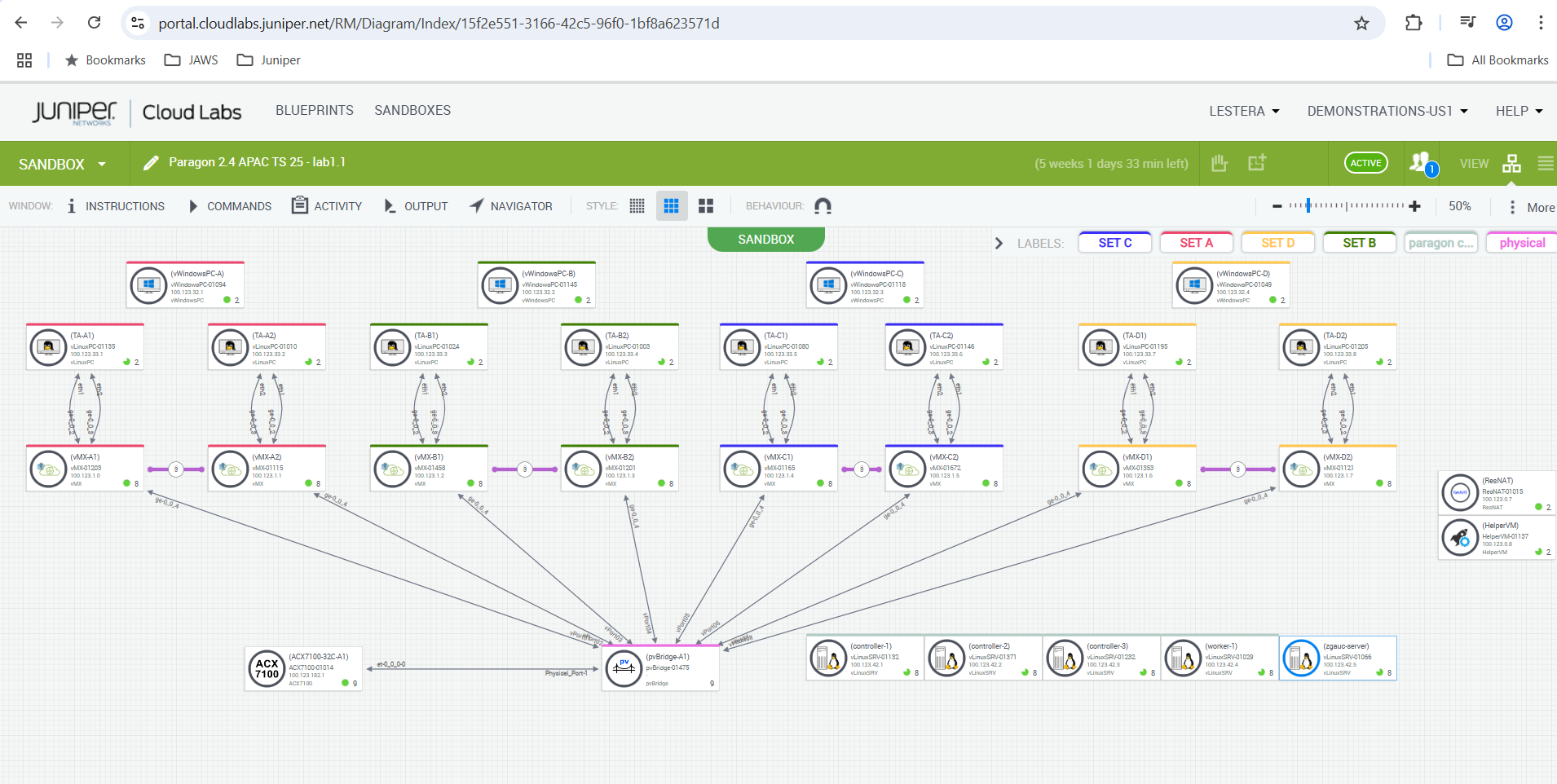The height and width of the screenshot is (784, 1557).
Task: Click the zoom in plus icon
Action: [1414, 206]
